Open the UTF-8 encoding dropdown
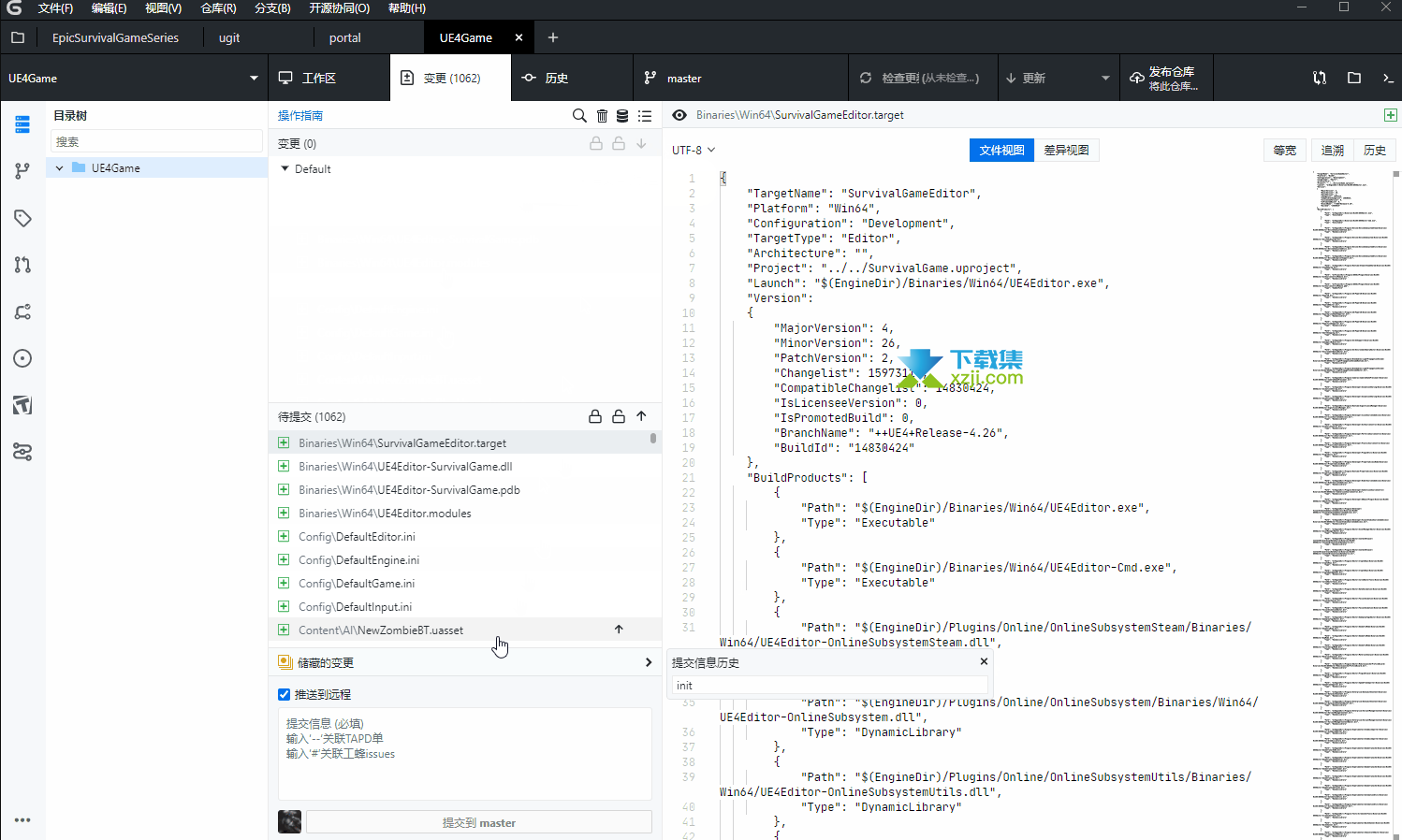1402x840 pixels. click(694, 150)
